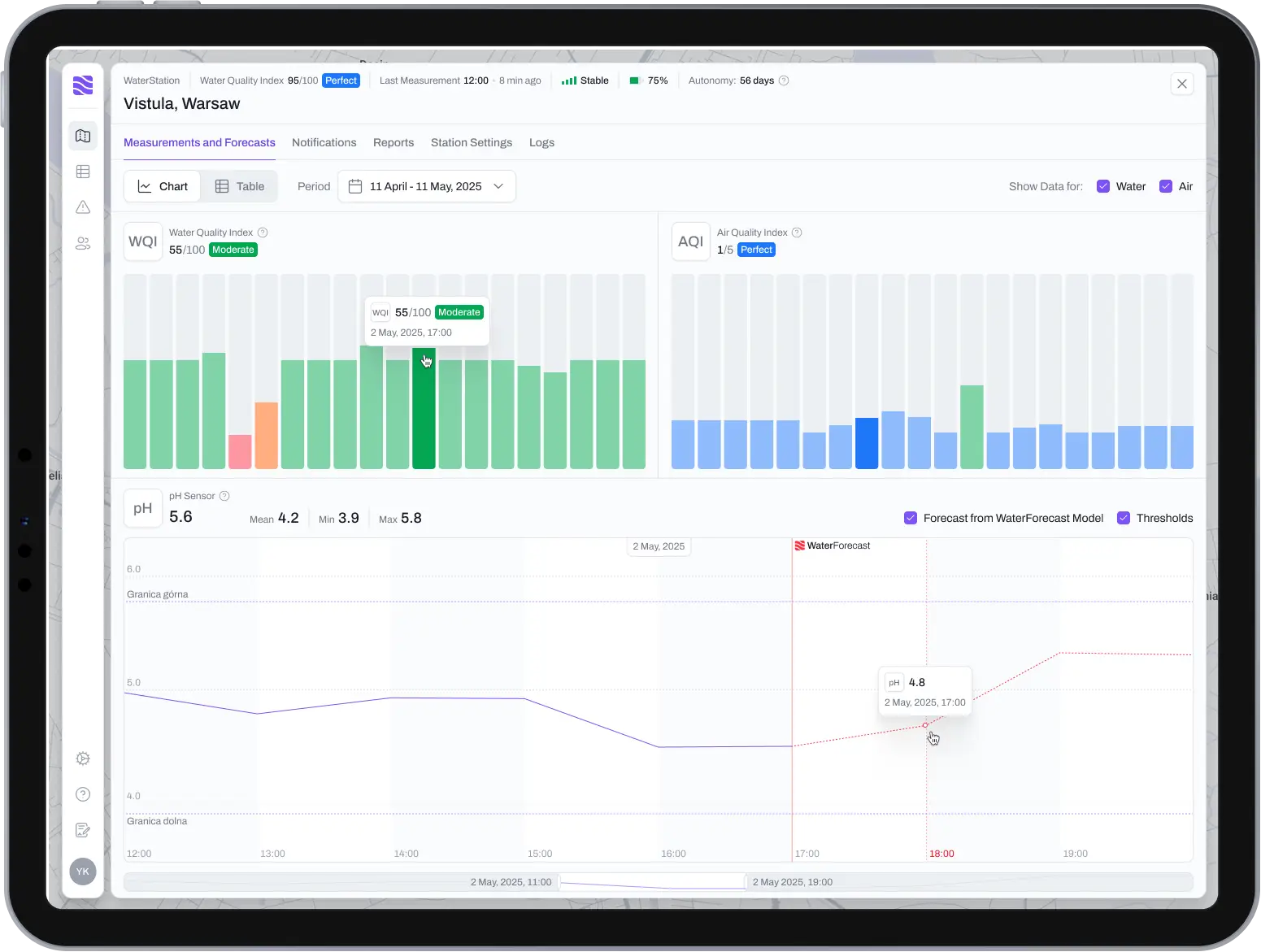1261x952 pixels.
Task: Open the users sidebar icon
Action: [83, 243]
